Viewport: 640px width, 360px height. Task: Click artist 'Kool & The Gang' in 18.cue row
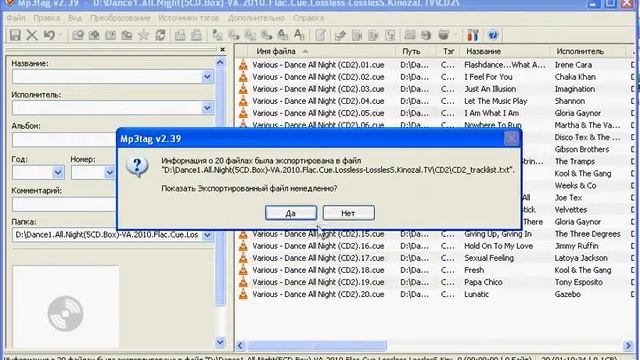coord(582,270)
